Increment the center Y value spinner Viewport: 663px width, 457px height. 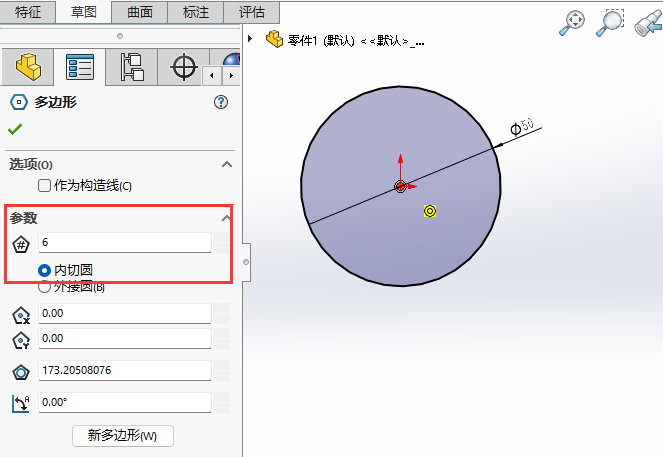[222, 333]
